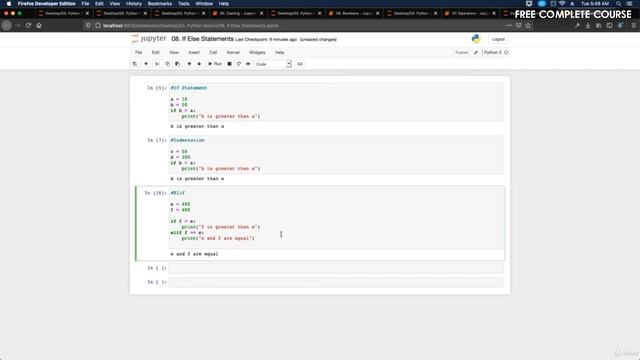Close the 06. Casting browser tab
Screen dimensions: 640x360
pyautogui.click(x=262, y=13)
